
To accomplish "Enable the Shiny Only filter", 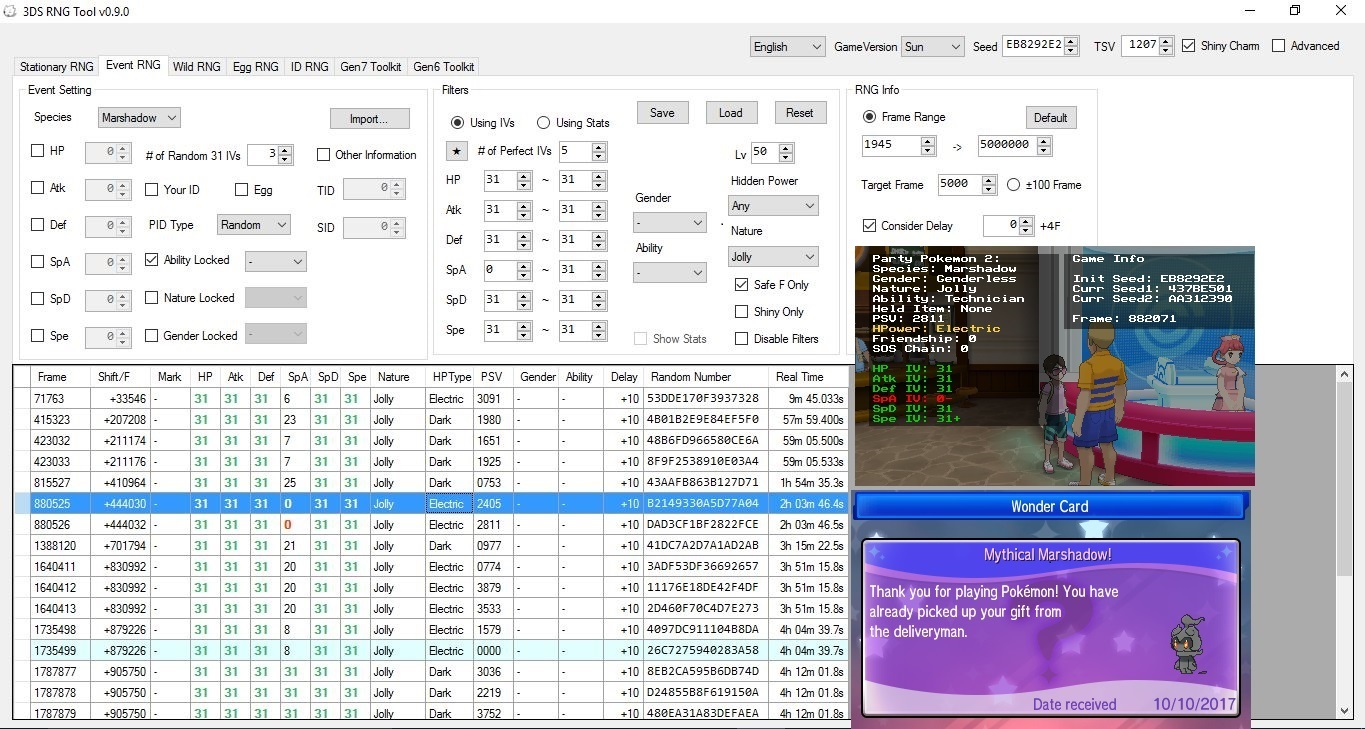I will [x=741, y=311].
